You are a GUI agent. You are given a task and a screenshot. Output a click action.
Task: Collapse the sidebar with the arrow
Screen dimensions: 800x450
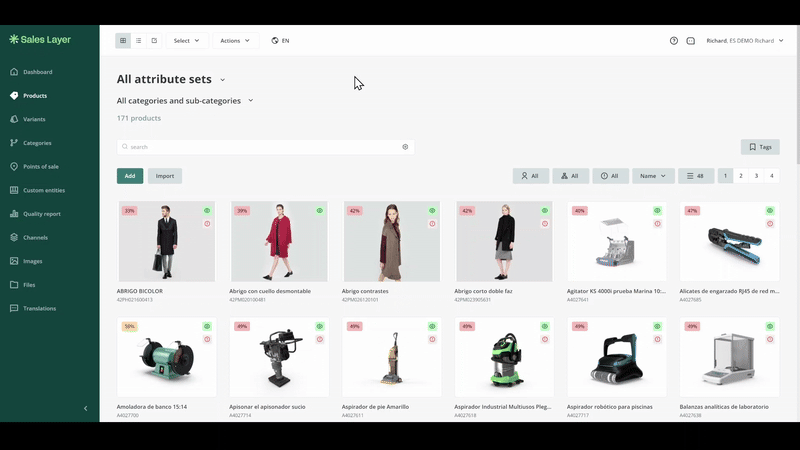click(x=85, y=408)
